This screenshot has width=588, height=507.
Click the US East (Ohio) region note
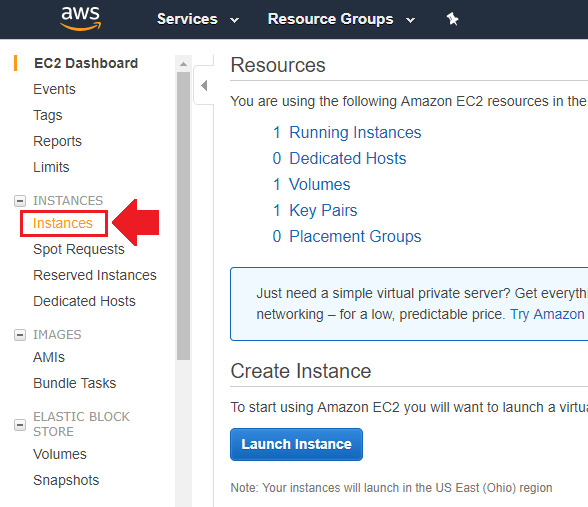(391, 488)
